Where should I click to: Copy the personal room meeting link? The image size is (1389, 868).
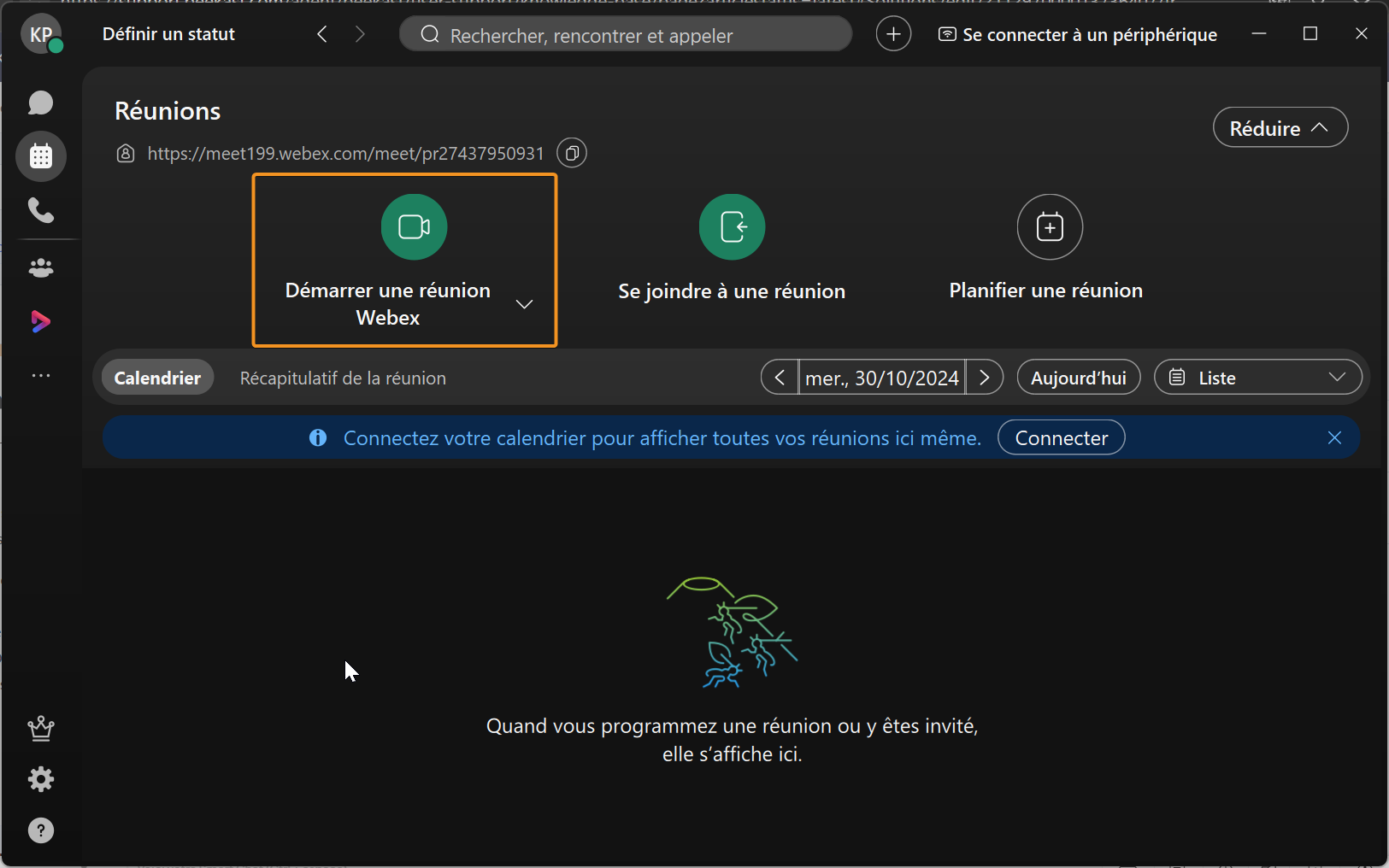[x=572, y=153]
